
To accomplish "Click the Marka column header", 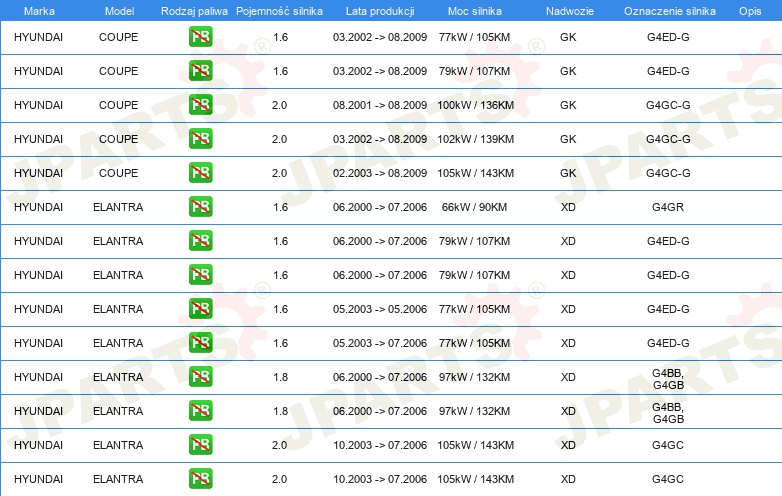I will coord(39,11).
